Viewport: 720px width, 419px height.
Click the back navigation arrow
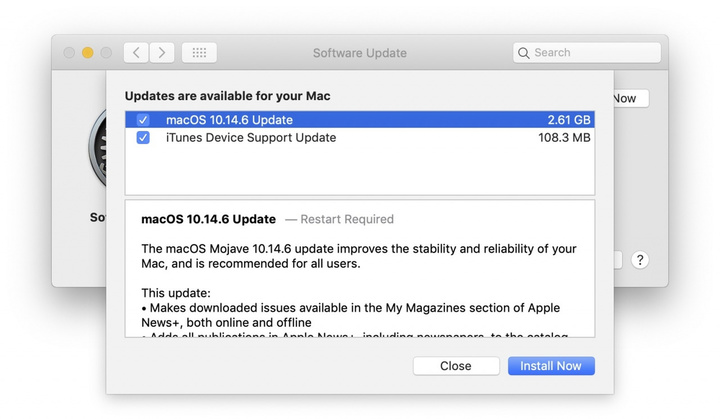pyautogui.click(x=136, y=52)
